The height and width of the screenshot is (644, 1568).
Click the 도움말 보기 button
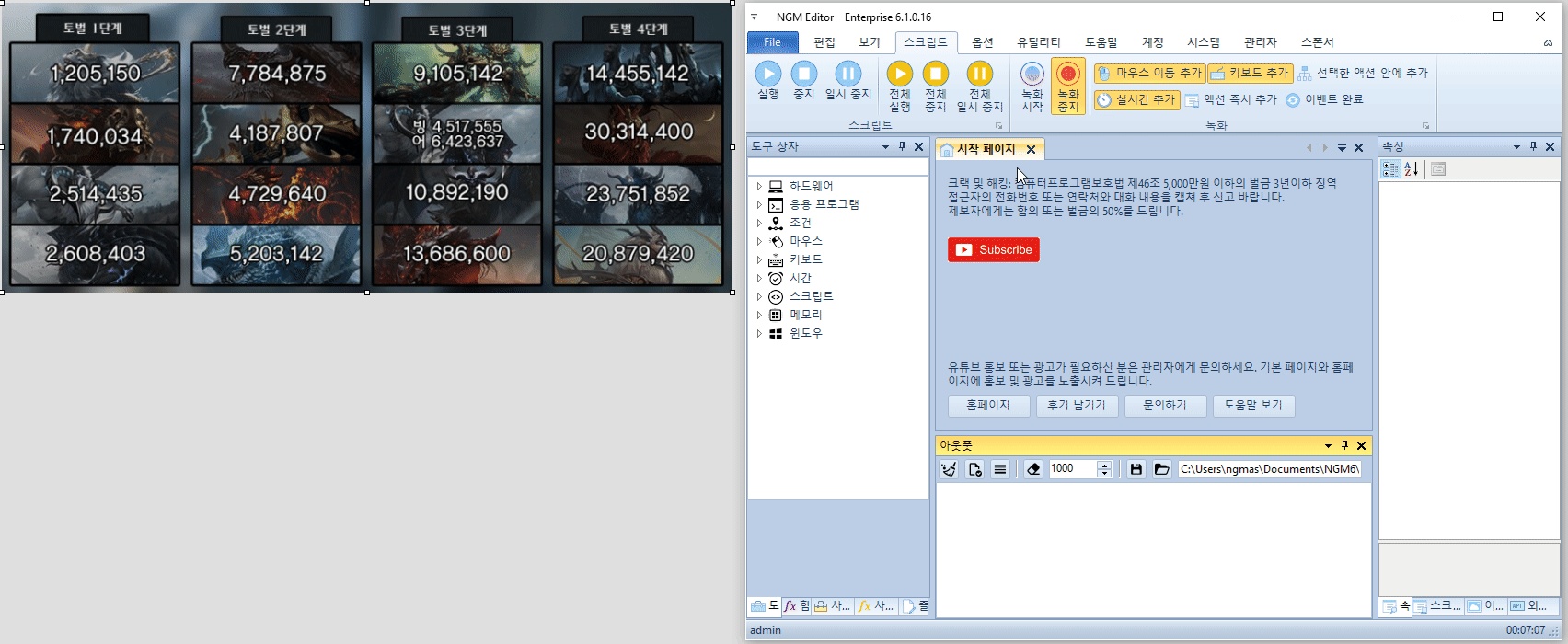click(1253, 406)
